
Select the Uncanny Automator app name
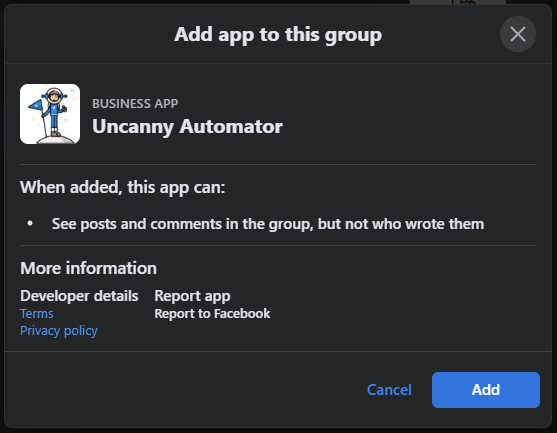pyautogui.click(x=187, y=126)
